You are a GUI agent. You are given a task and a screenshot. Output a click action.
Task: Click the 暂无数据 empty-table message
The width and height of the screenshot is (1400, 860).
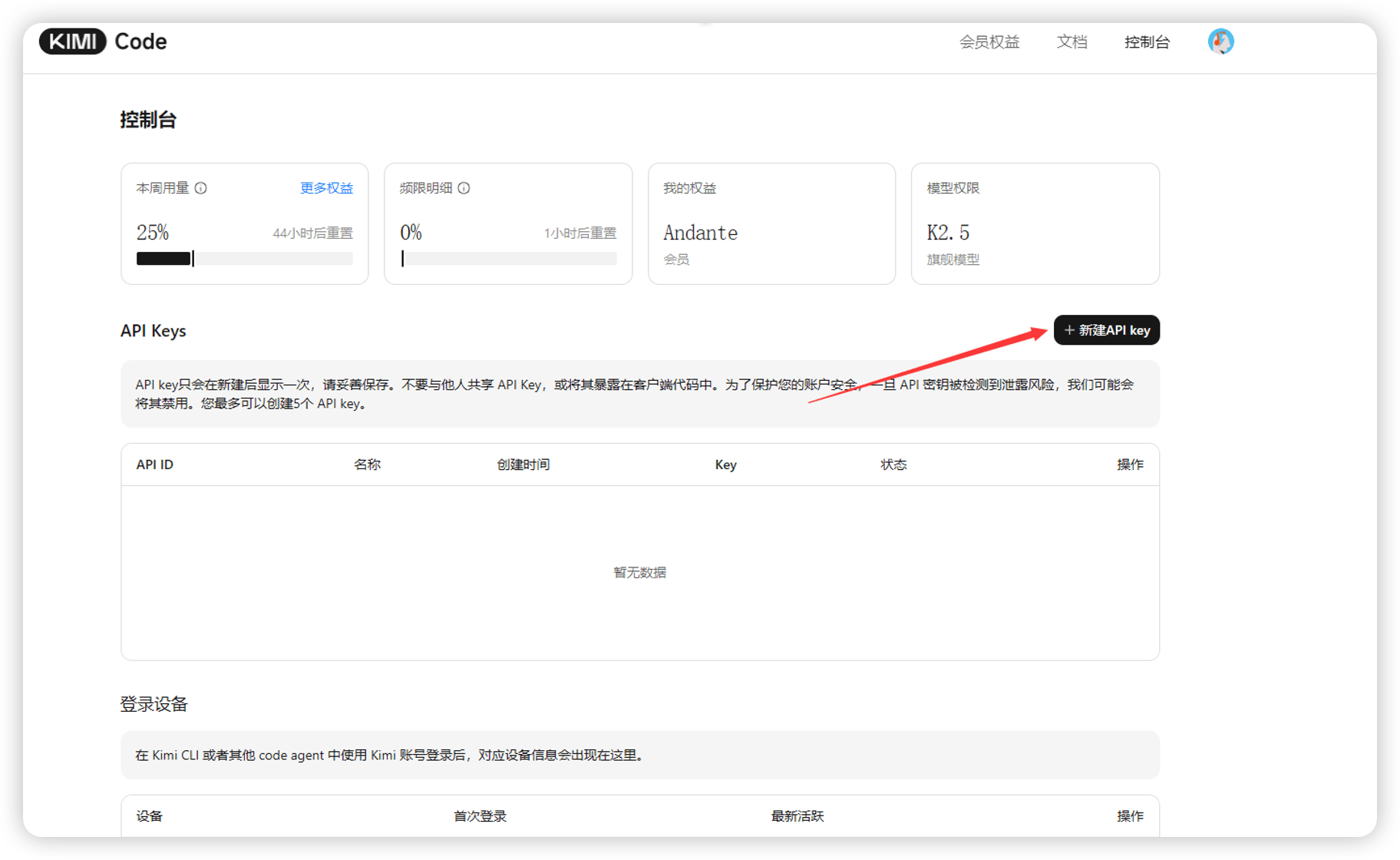pos(639,573)
